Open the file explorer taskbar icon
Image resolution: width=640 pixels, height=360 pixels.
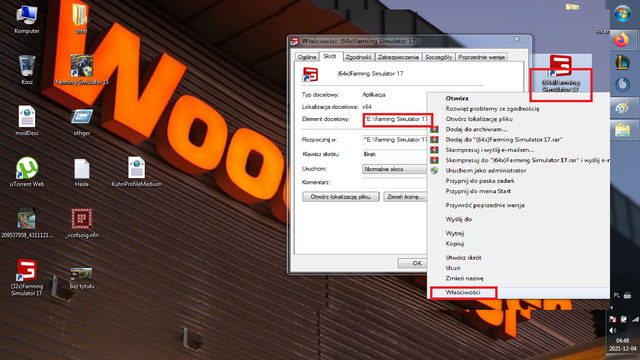coord(622,131)
